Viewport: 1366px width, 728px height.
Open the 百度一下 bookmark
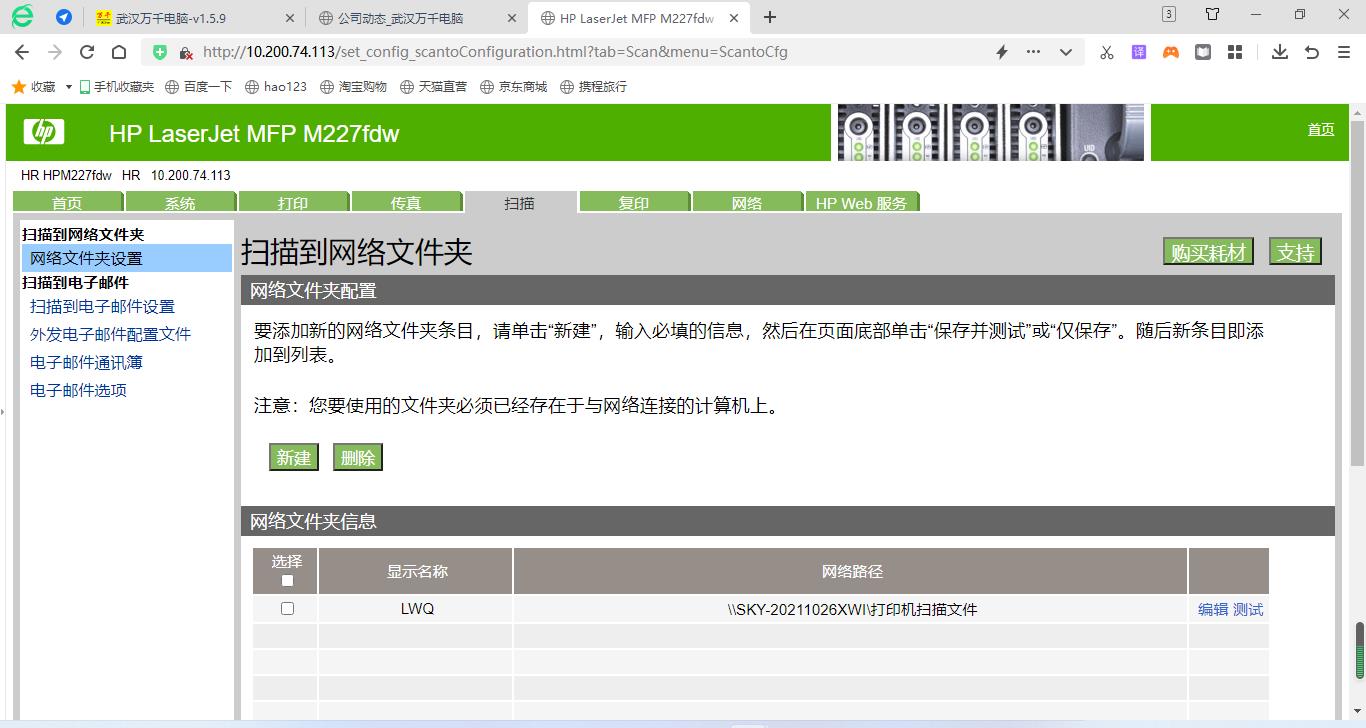[199, 87]
